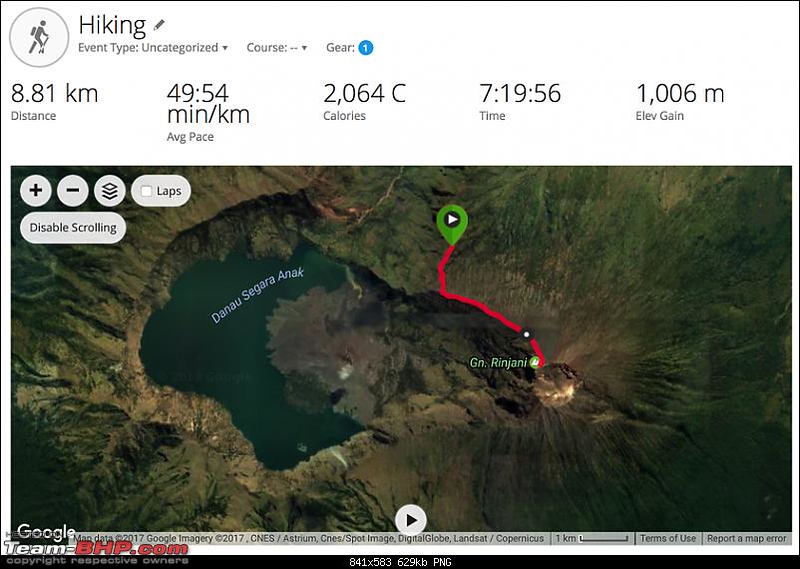Click the hiking activity type icon
Viewport: 800px width, 569px height.
pyautogui.click(x=39, y=37)
